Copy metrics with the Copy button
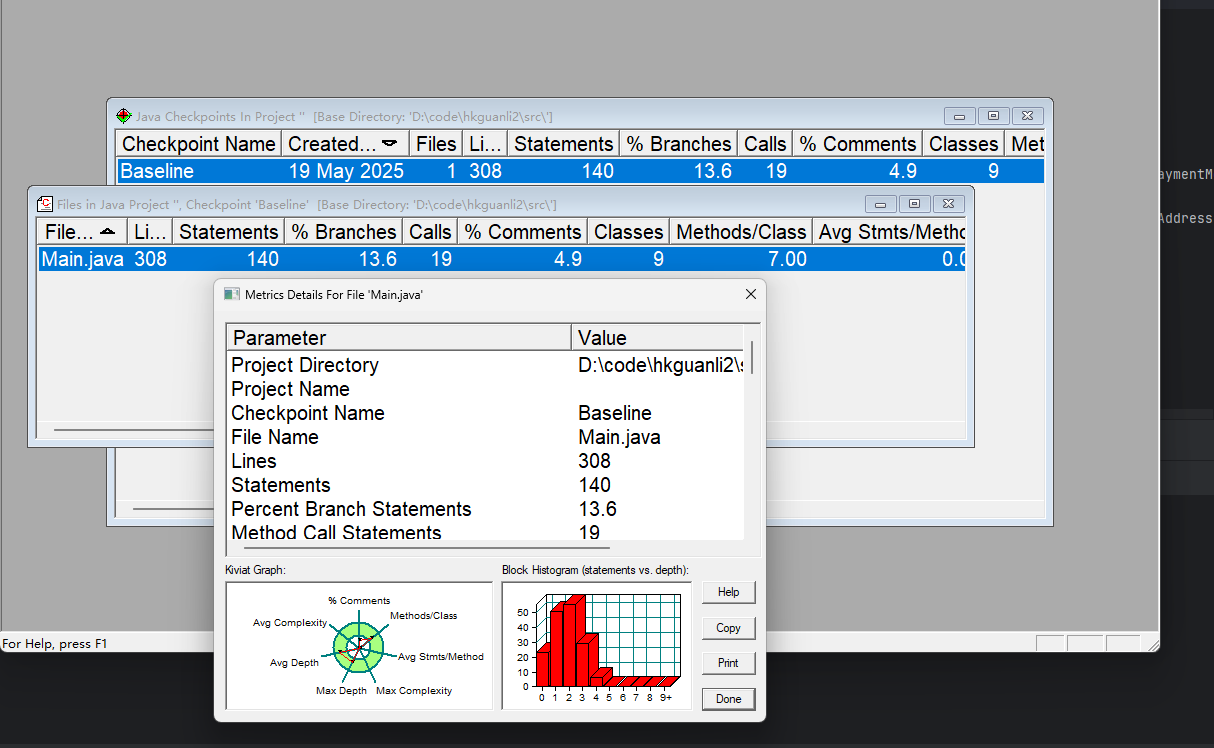1214x748 pixels. point(728,628)
